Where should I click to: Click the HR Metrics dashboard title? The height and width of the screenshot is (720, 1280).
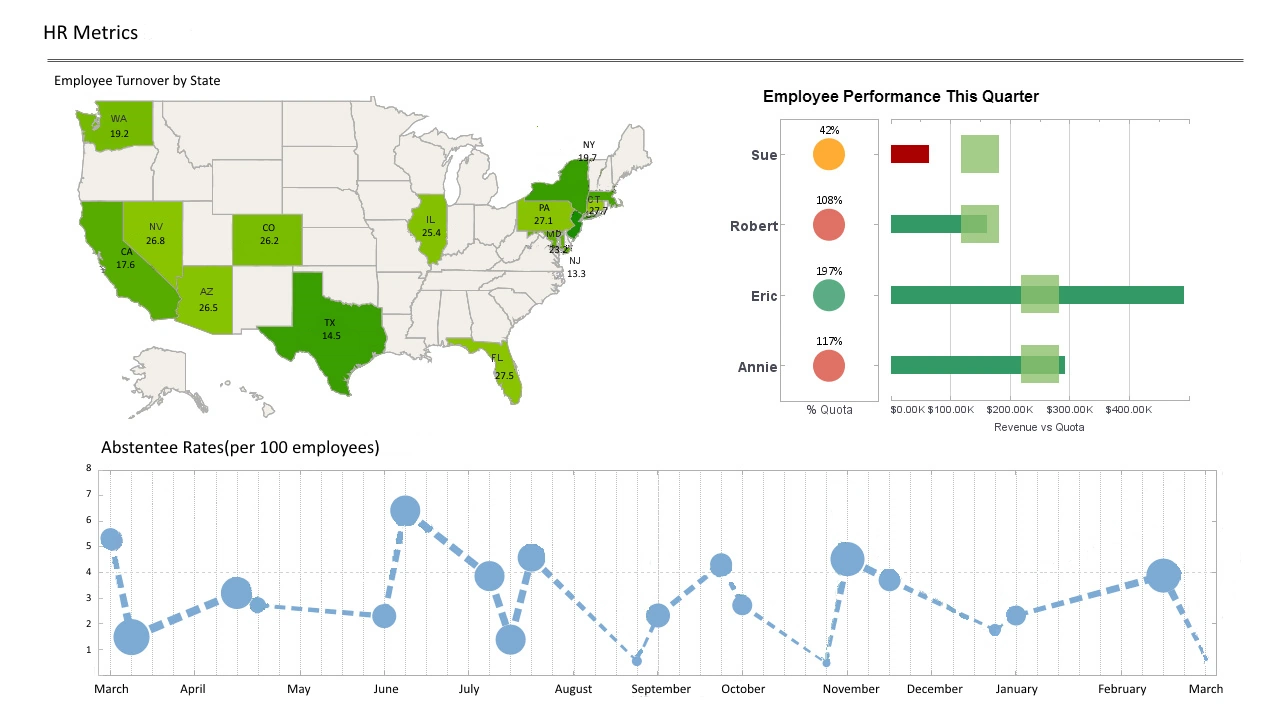point(89,32)
